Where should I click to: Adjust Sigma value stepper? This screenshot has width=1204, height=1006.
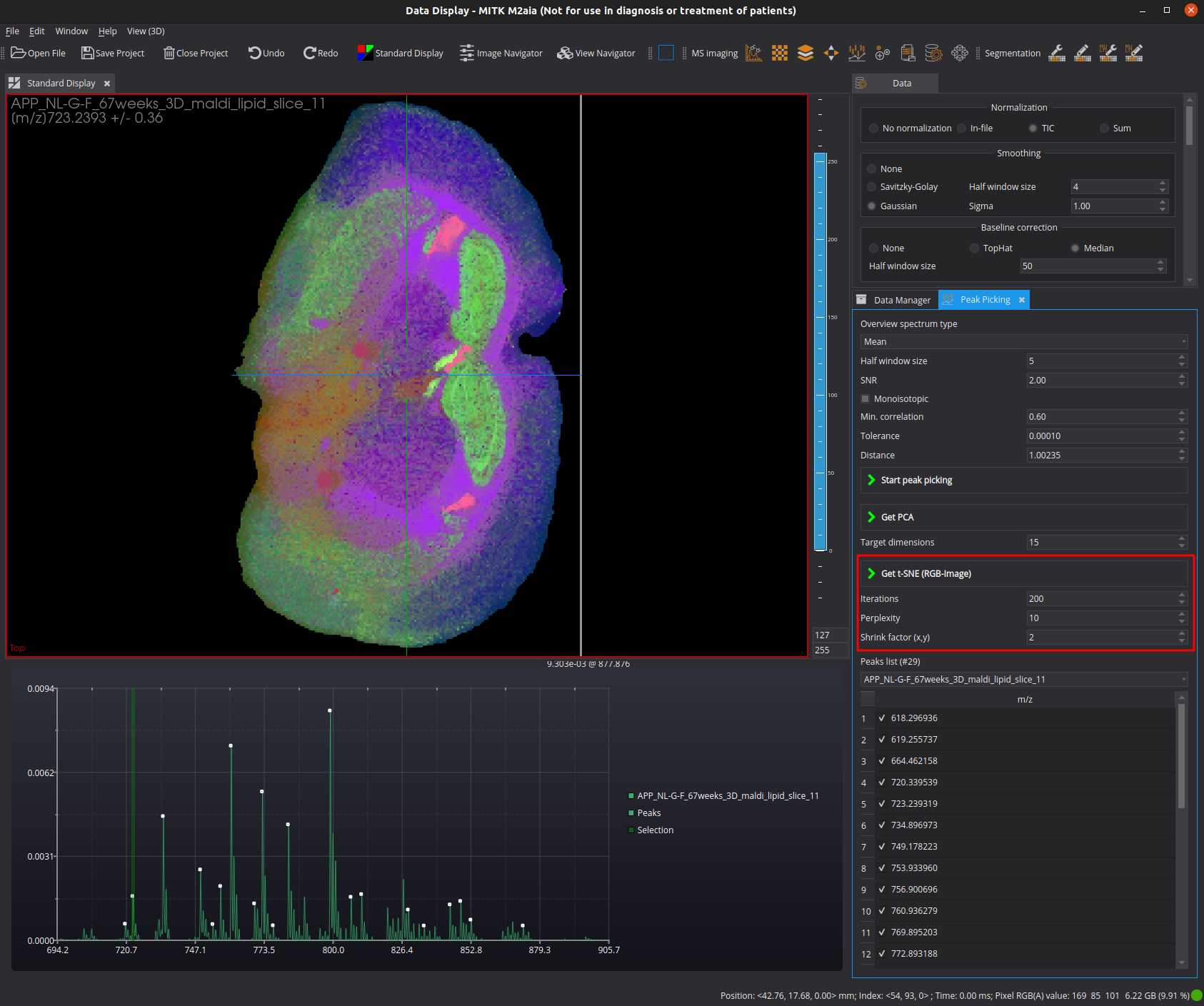click(1163, 206)
